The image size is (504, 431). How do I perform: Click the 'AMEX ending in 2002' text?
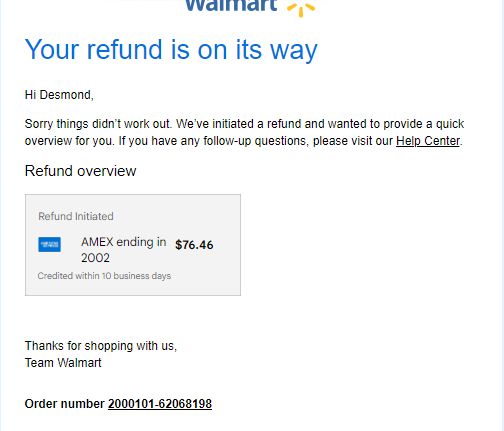click(x=123, y=250)
